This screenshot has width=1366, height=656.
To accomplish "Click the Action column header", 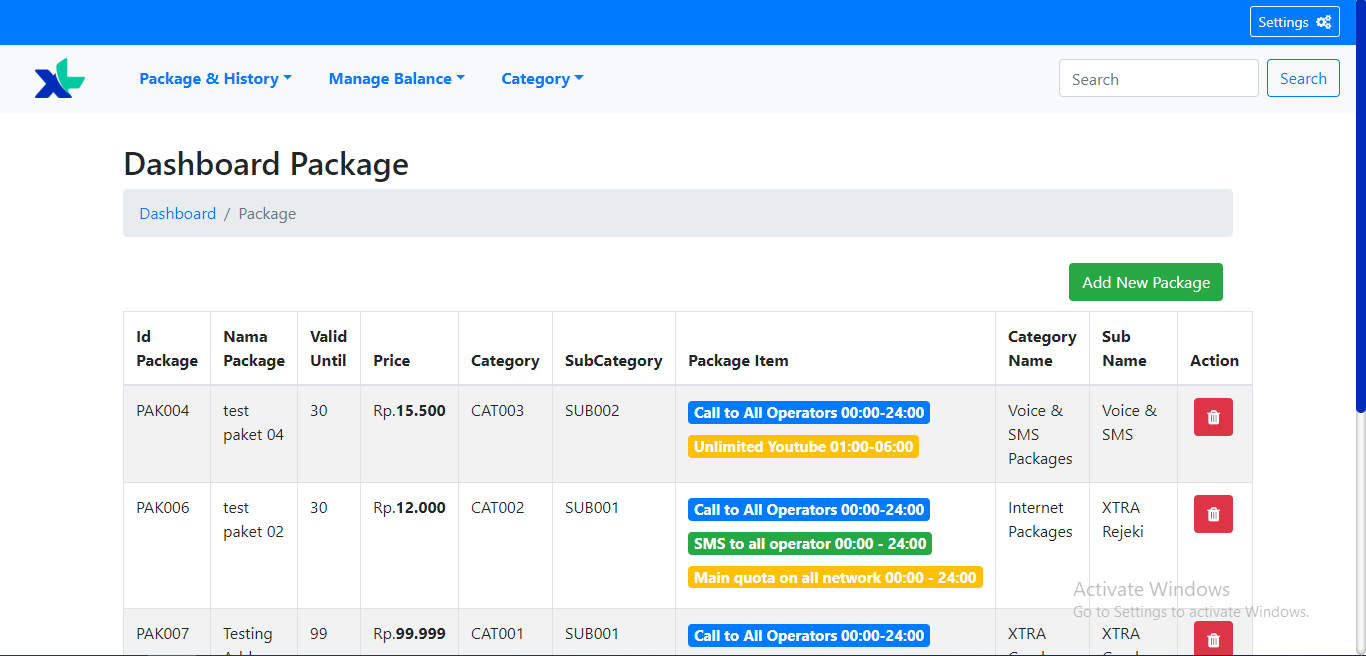I will click(x=1214, y=348).
